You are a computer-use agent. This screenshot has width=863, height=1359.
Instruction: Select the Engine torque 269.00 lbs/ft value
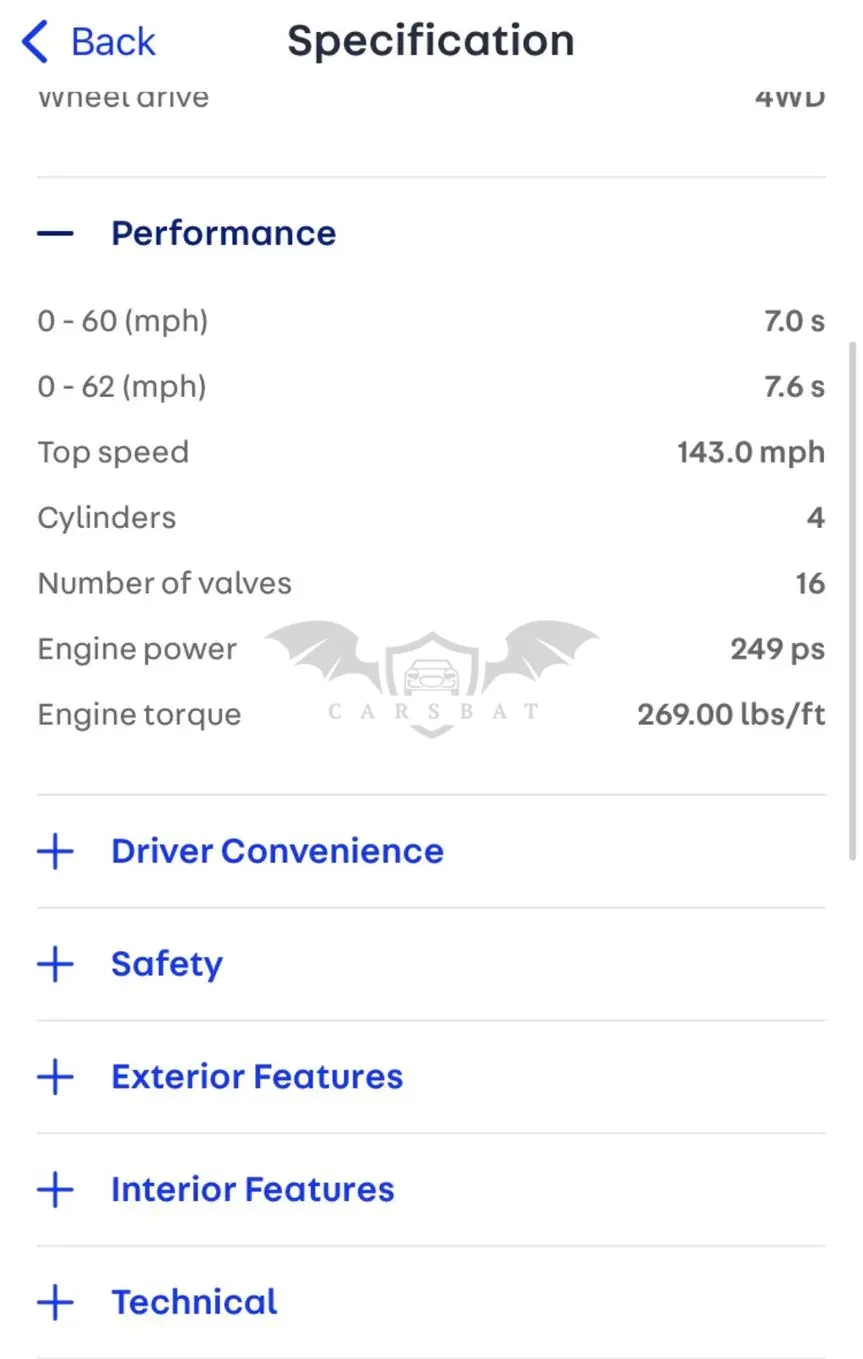pos(731,715)
